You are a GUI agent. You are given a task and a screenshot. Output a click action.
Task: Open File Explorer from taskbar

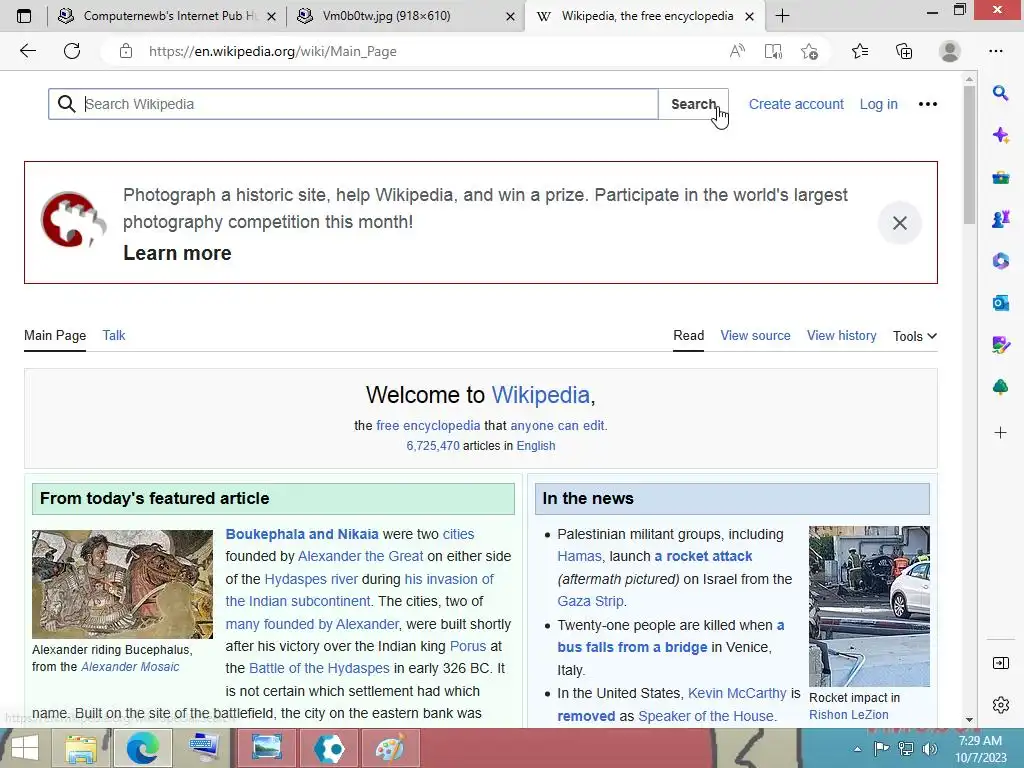[x=81, y=748]
